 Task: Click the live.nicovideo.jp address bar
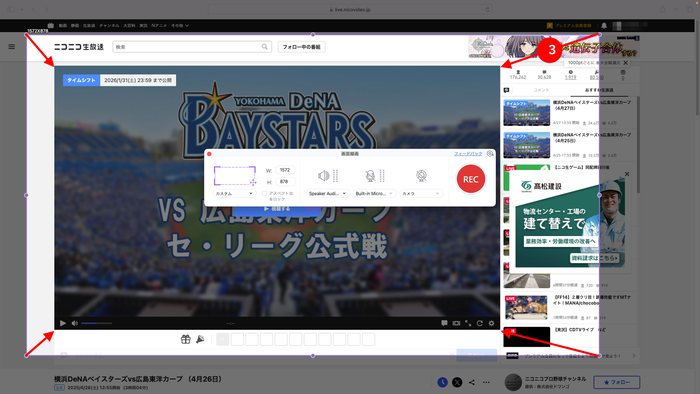tap(350, 9)
